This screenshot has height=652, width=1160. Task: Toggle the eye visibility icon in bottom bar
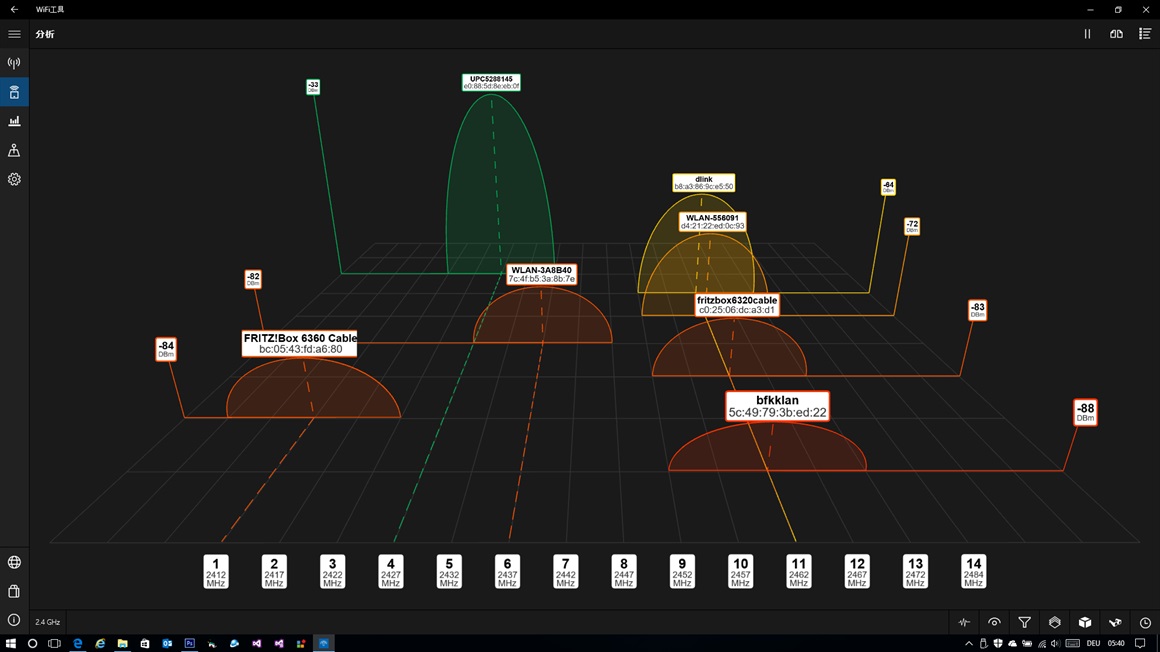(x=994, y=622)
